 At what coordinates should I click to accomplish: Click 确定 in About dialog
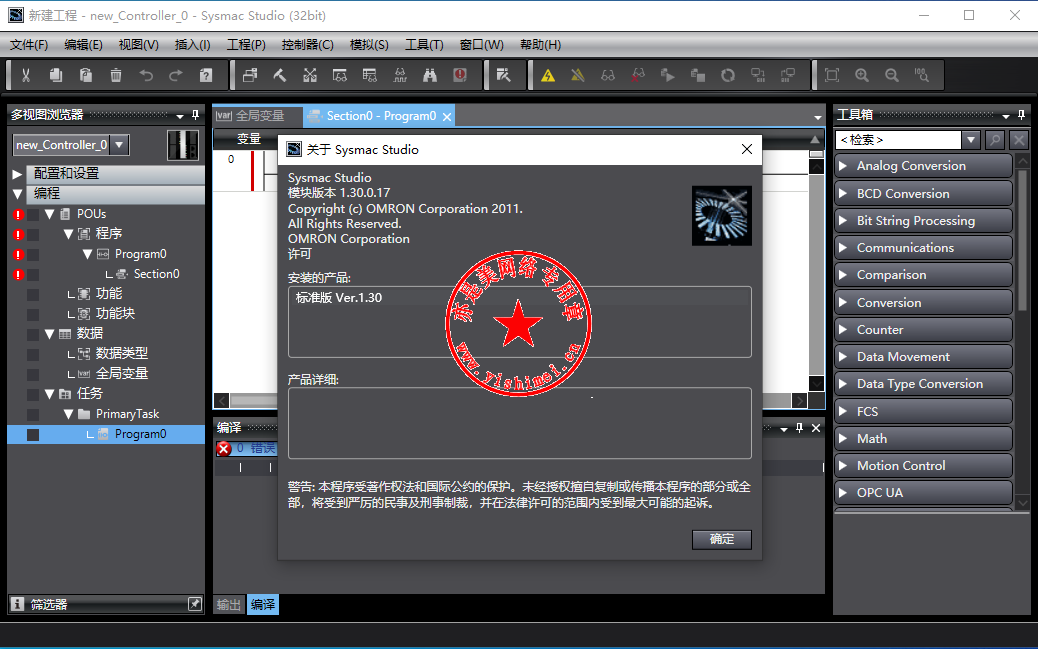coord(722,539)
